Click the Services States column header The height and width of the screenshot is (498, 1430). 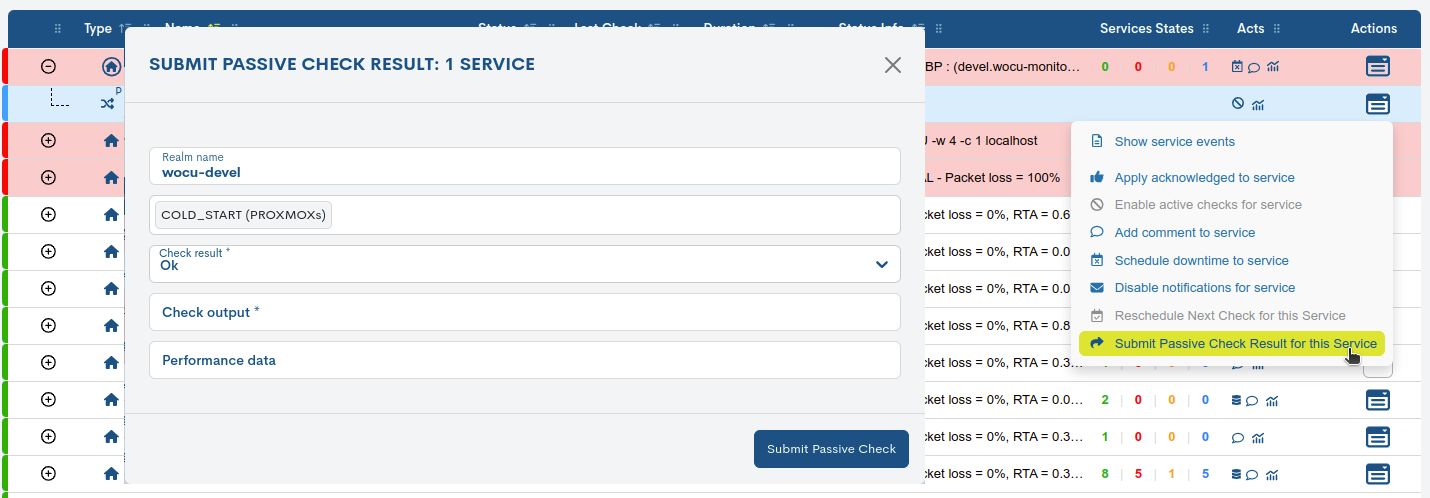coord(1147,29)
